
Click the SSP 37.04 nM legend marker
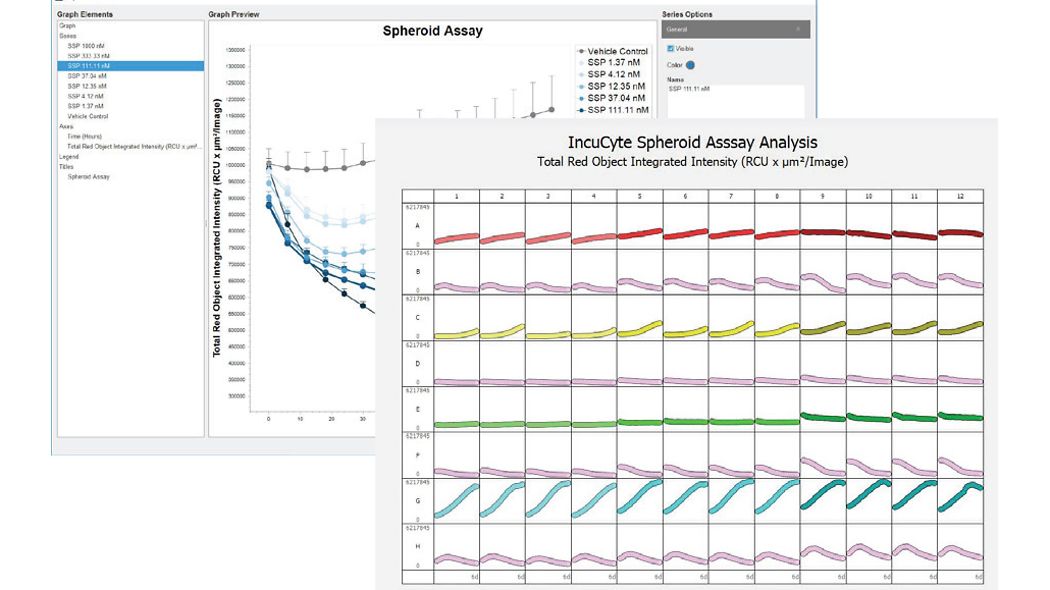coord(582,98)
